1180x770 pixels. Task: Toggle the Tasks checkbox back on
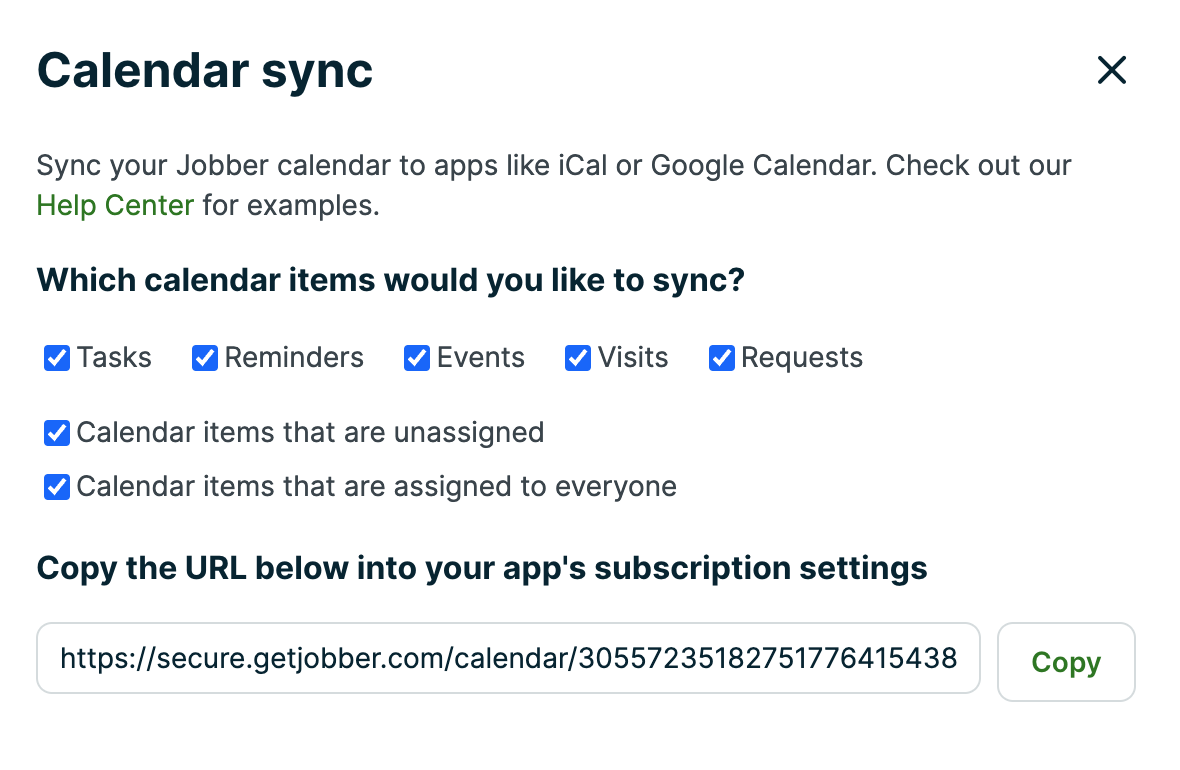[x=56, y=357]
